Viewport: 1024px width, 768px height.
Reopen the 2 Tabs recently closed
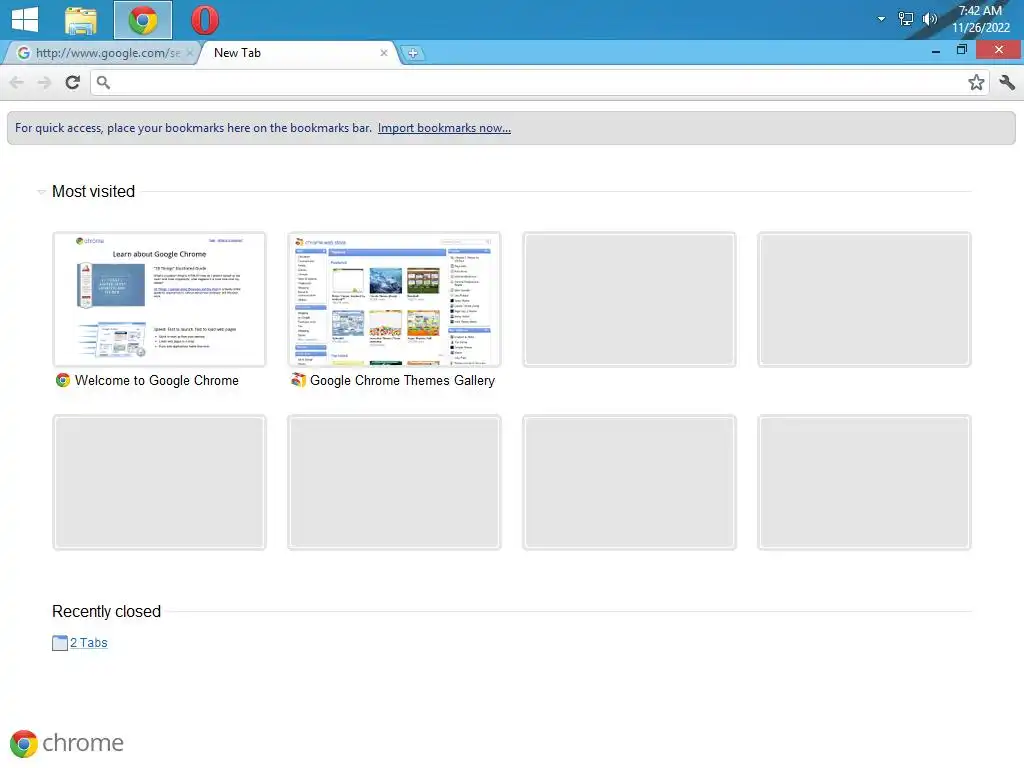pos(88,643)
